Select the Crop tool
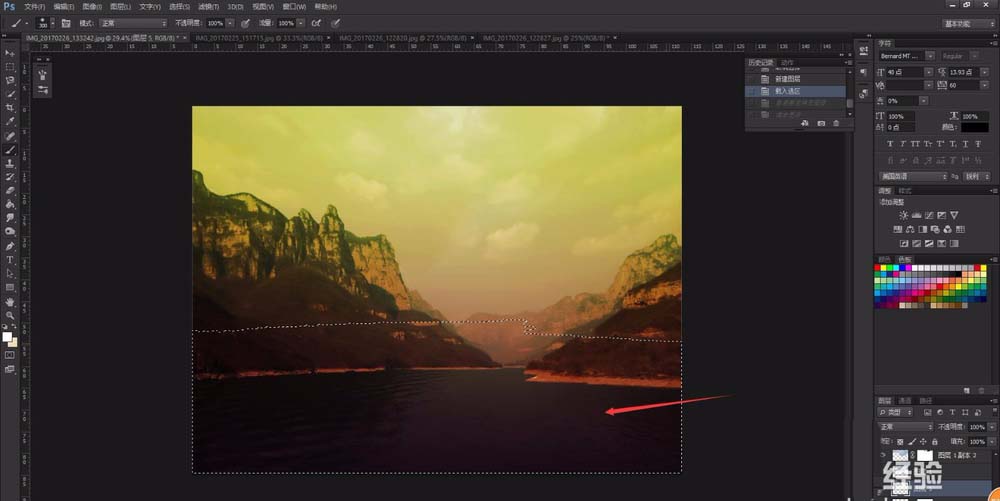This screenshot has width=1000, height=501. pos(10,108)
